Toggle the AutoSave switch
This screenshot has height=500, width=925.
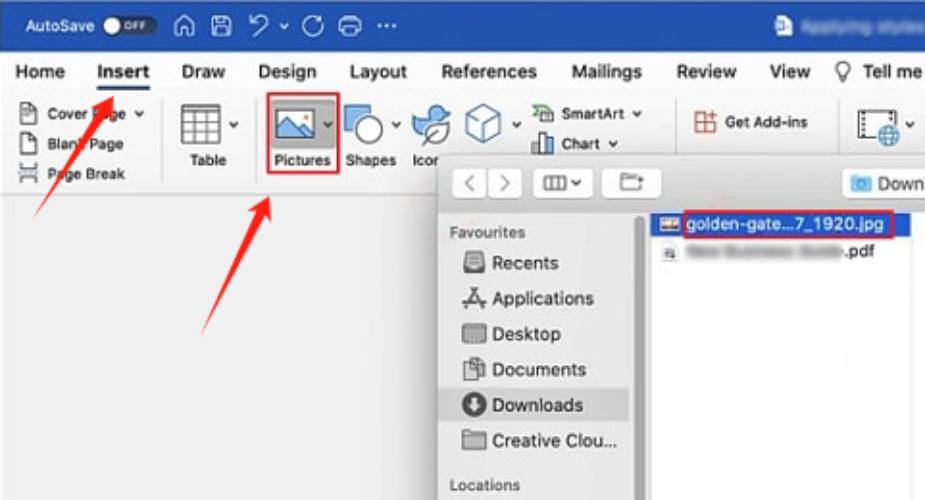(128, 26)
